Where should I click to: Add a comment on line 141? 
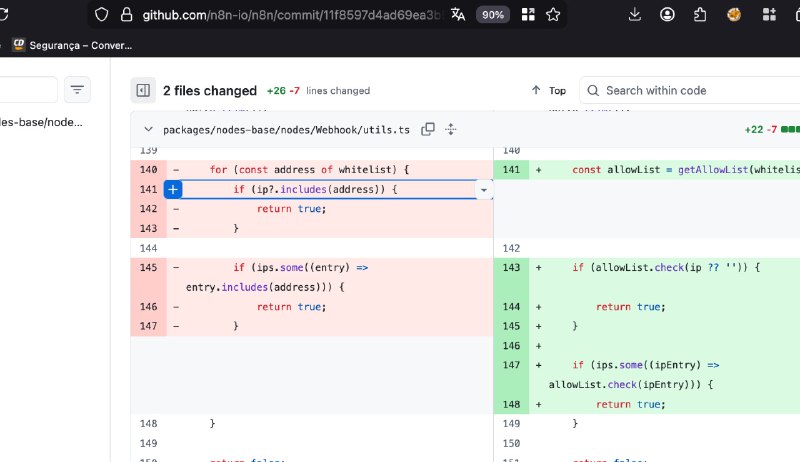point(172,189)
